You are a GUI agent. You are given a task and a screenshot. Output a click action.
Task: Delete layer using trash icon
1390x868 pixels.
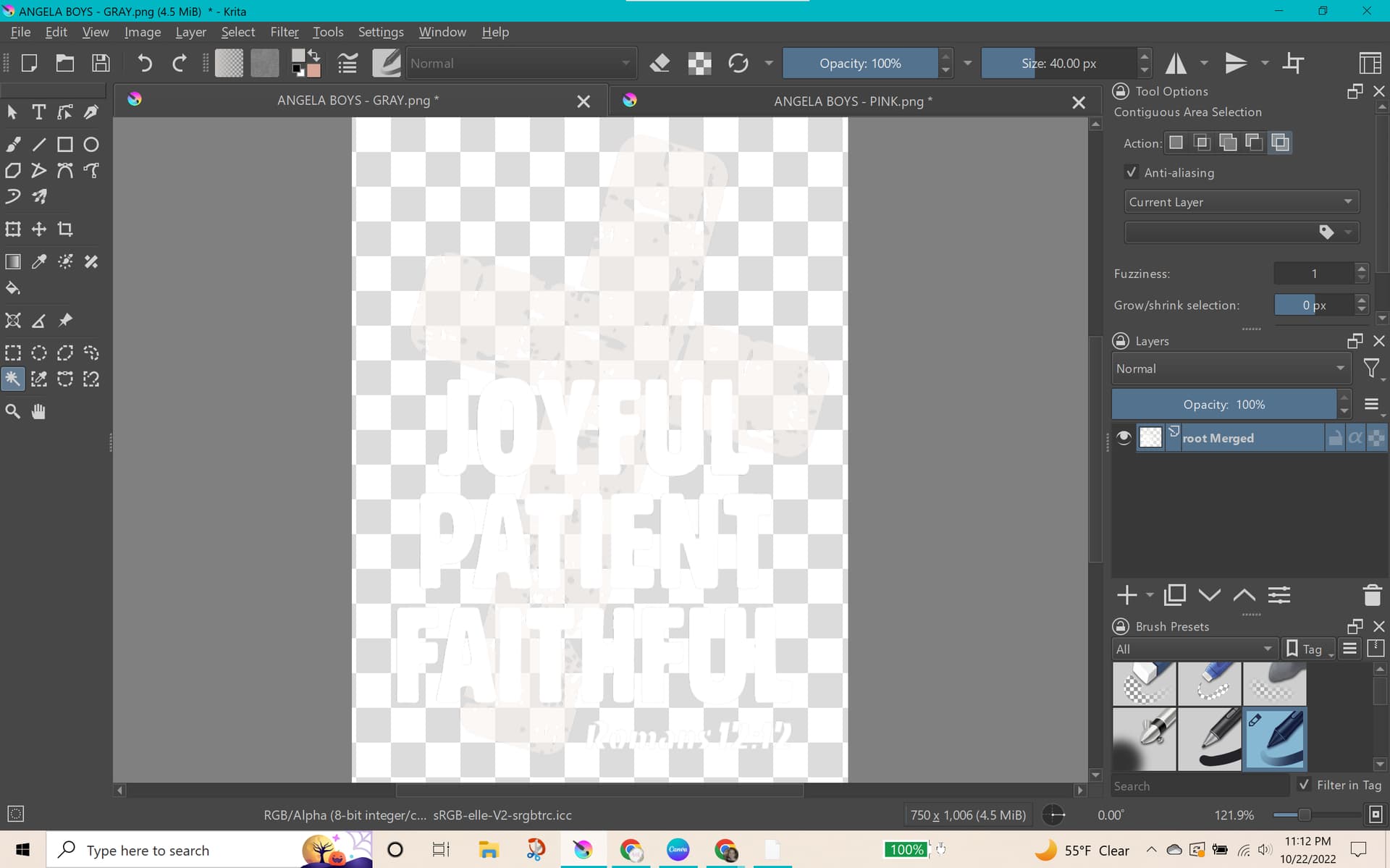[x=1372, y=595]
